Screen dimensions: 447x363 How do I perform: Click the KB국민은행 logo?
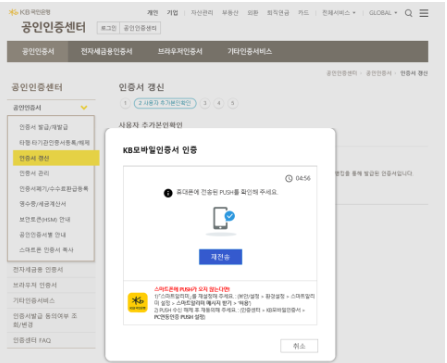coord(29,12)
